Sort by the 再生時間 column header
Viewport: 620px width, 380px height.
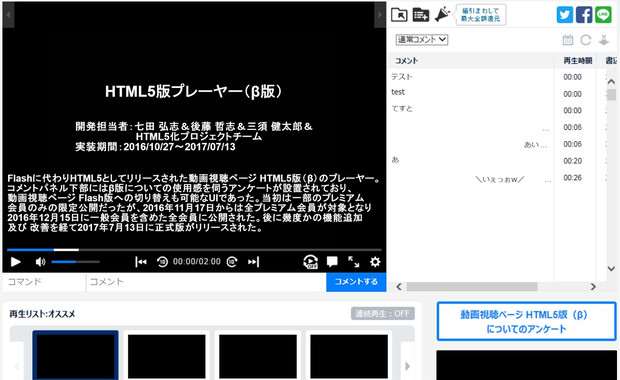click(x=578, y=60)
